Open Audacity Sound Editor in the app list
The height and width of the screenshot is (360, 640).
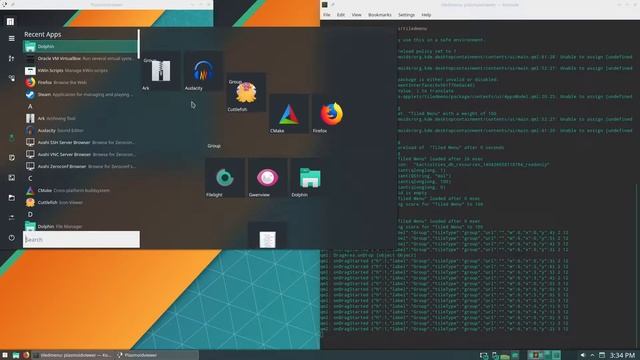coord(80,130)
